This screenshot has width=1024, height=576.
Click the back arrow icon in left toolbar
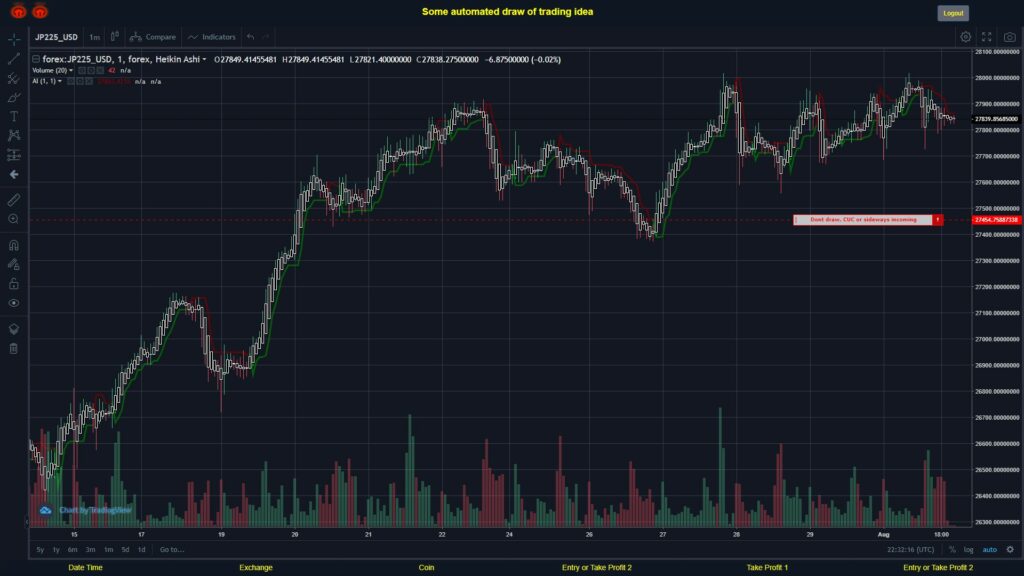click(x=14, y=174)
